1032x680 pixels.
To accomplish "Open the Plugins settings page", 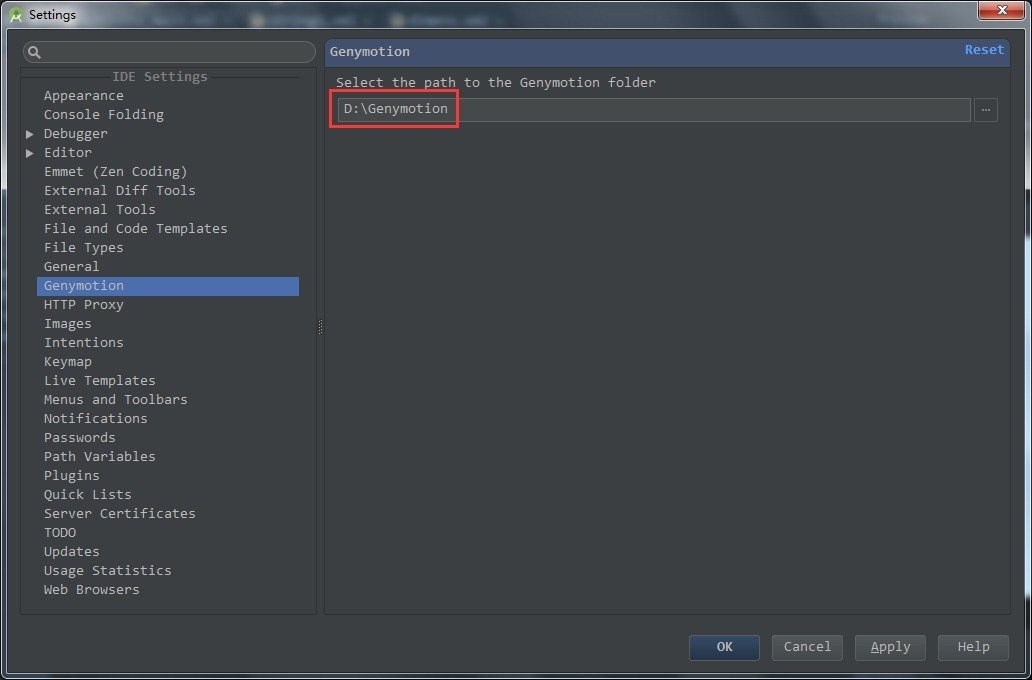I will coord(72,476).
